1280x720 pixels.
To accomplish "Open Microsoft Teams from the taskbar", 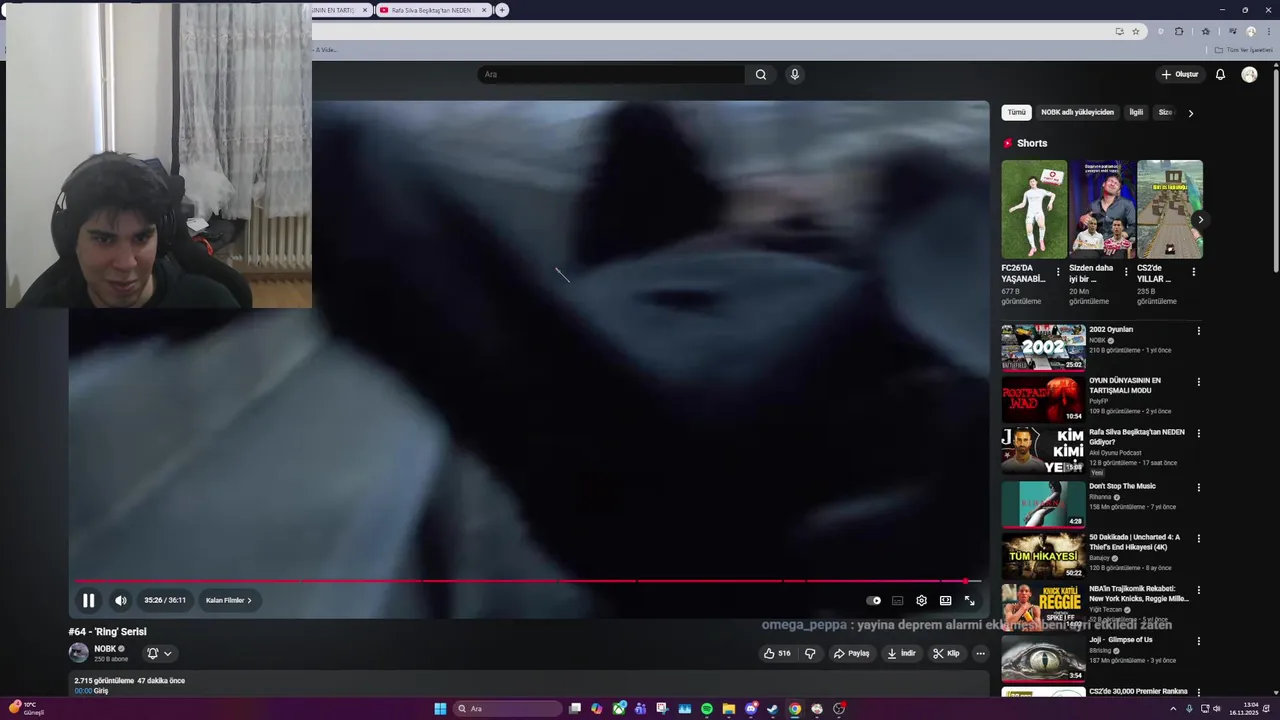I will [x=641, y=709].
